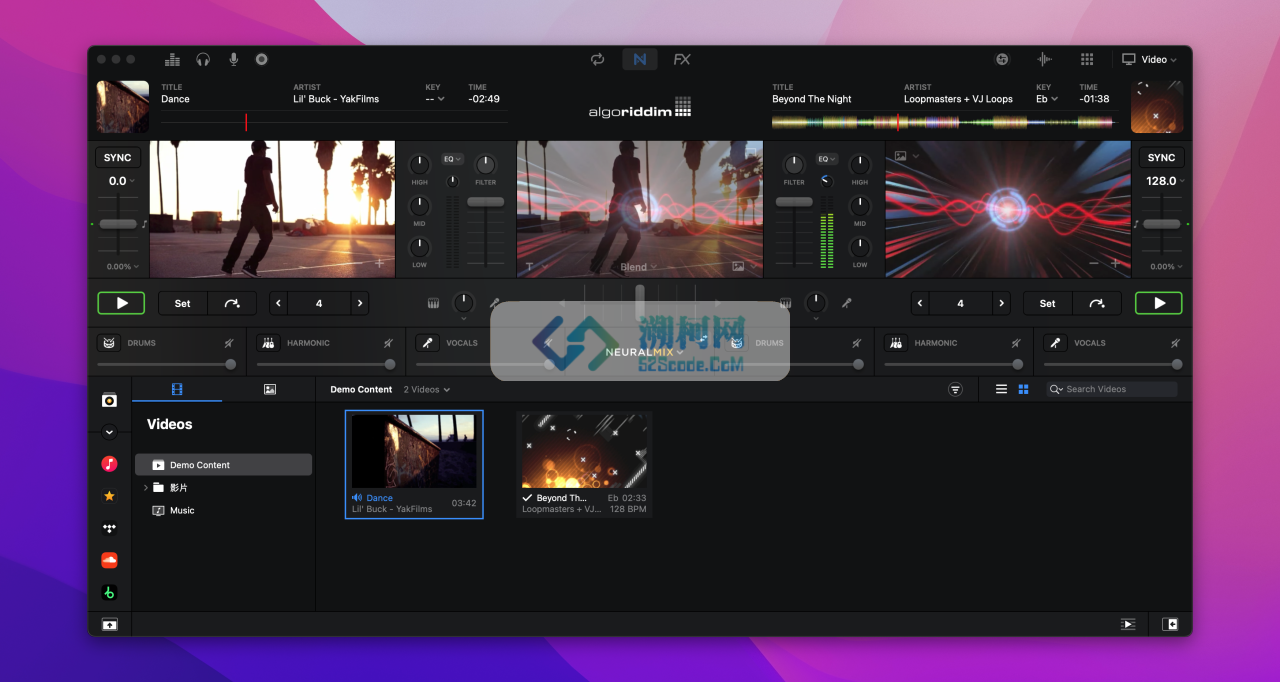
Task: Click the left deck jump-to-cue arrow button
Action: 232,303
